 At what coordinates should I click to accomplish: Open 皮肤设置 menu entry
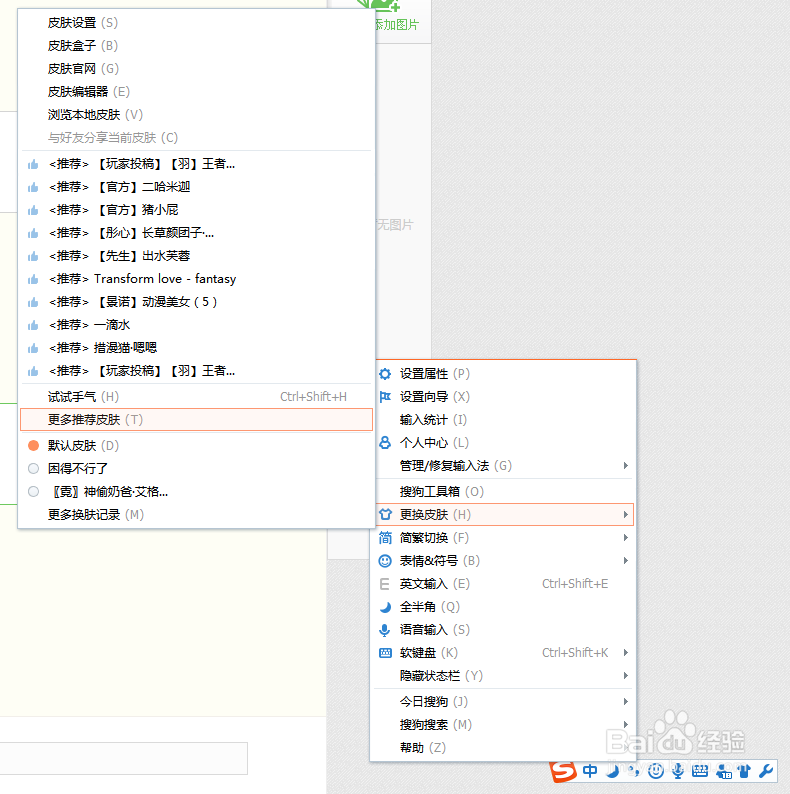pos(196,23)
